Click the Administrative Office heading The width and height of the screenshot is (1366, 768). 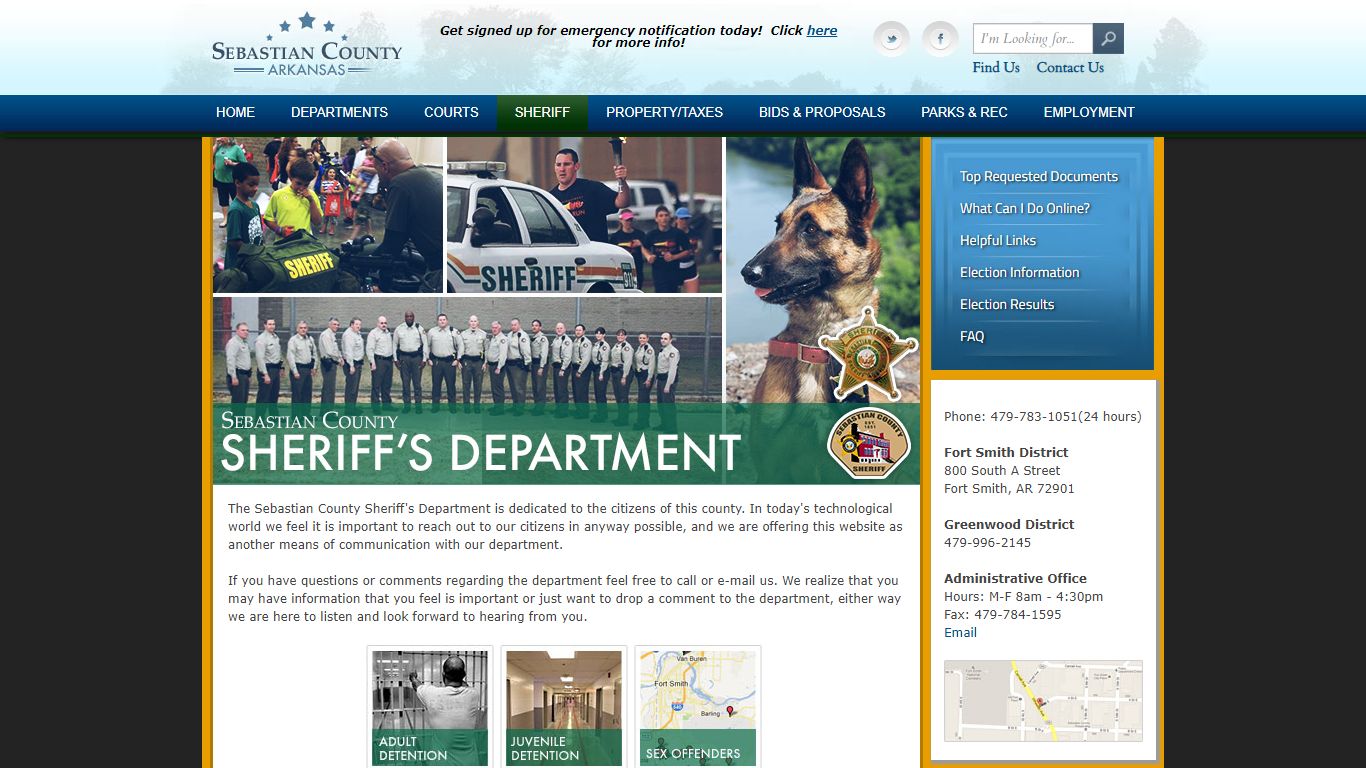coord(1015,578)
